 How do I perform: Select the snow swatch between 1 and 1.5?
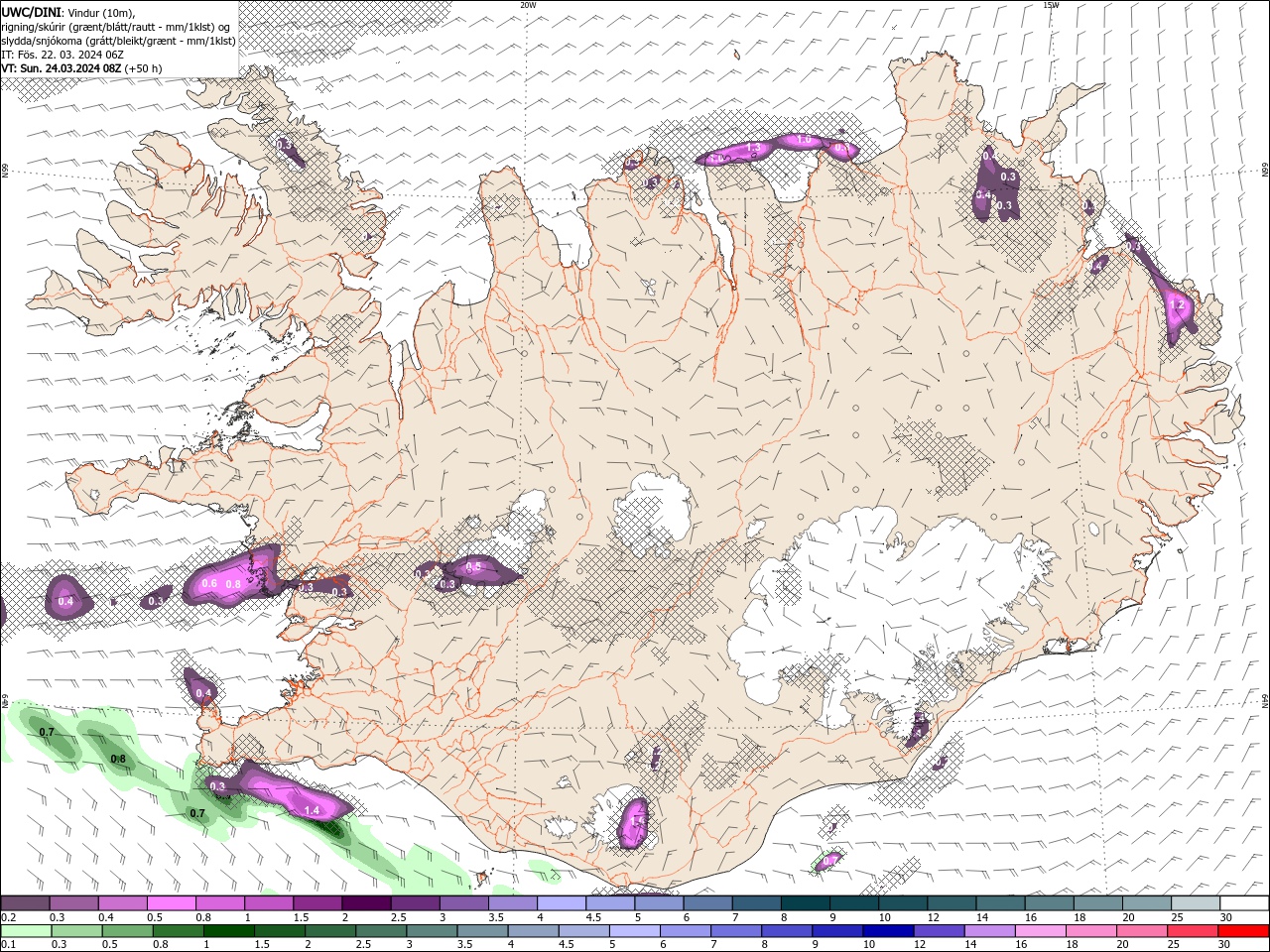pos(269,903)
